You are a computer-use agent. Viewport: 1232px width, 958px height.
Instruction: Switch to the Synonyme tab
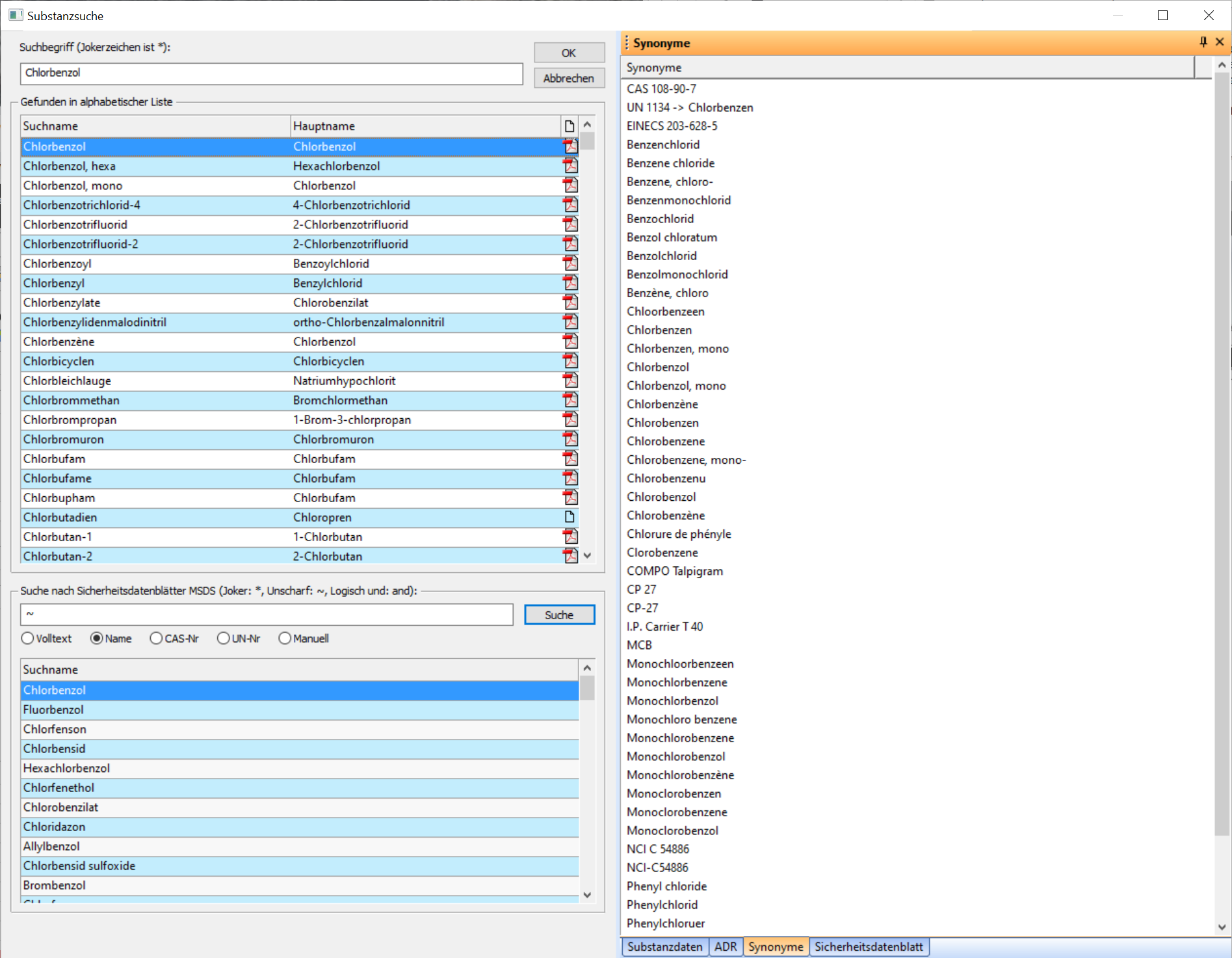[776, 947]
